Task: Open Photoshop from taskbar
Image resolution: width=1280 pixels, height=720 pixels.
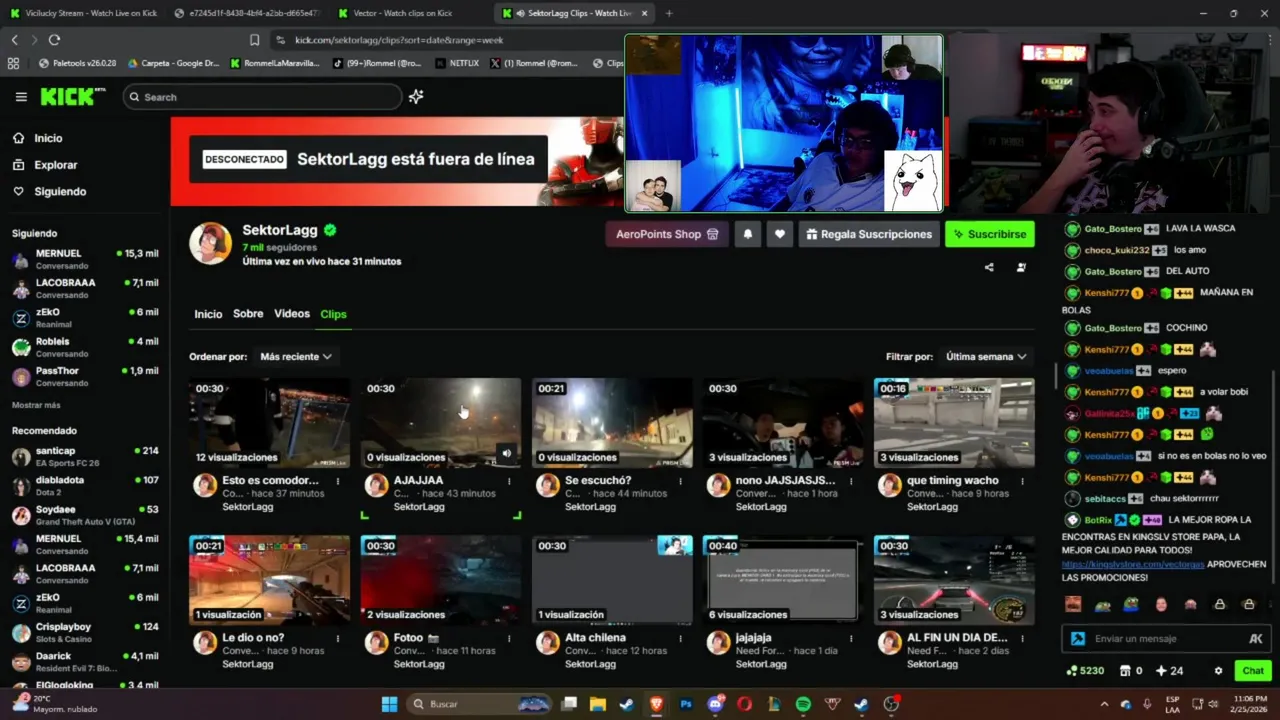Action: [686, 704]
